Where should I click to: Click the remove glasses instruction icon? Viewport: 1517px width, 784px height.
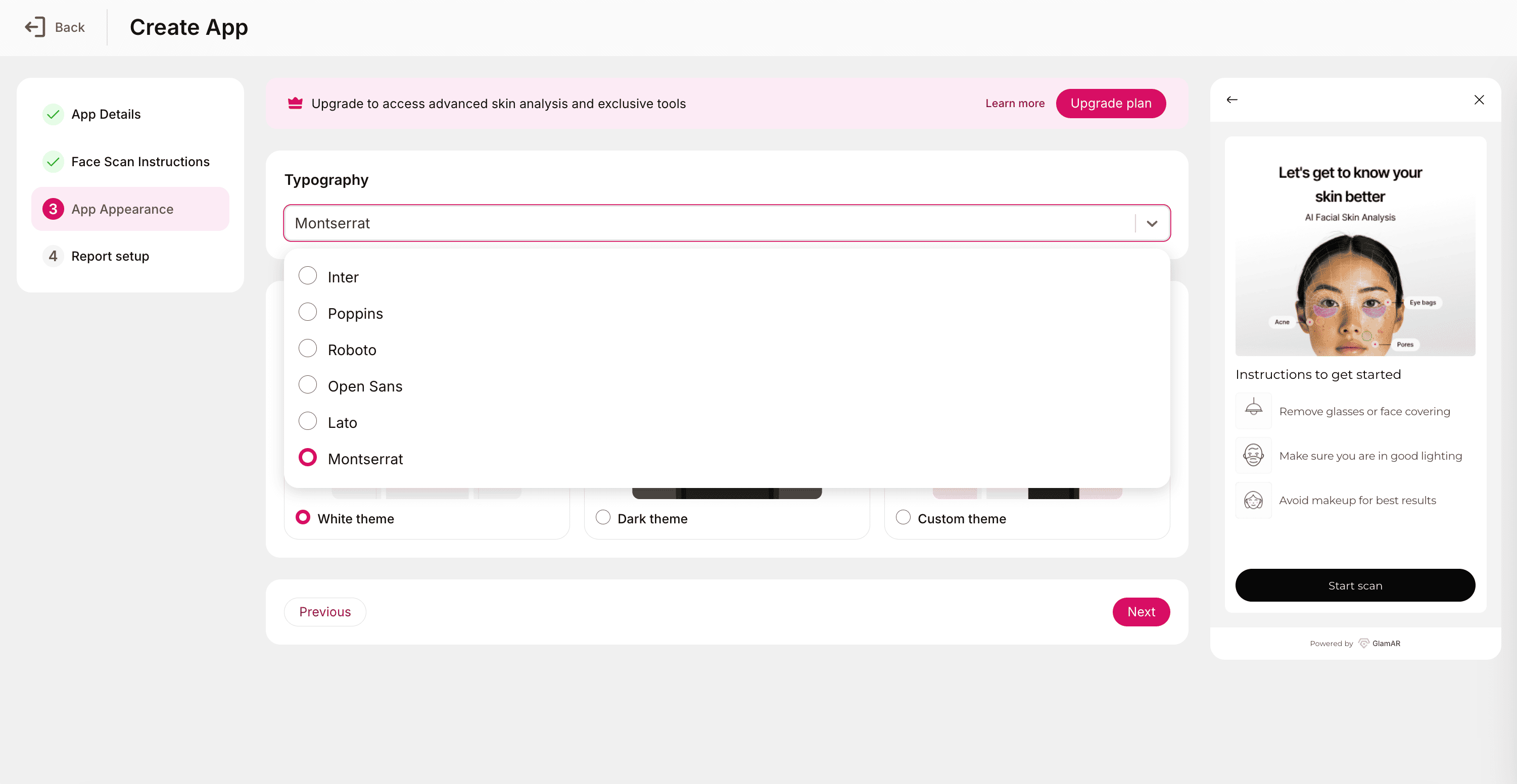pos(1253,410)
